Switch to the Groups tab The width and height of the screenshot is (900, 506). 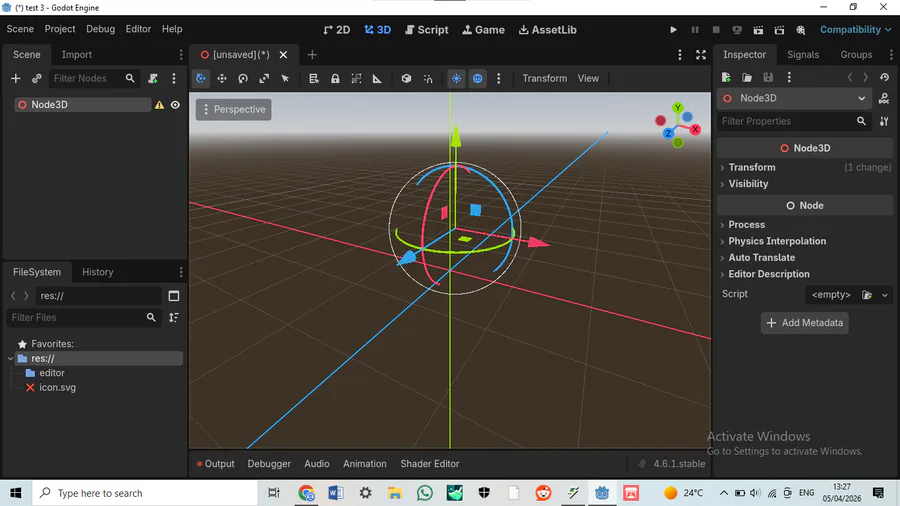point(856,55)
